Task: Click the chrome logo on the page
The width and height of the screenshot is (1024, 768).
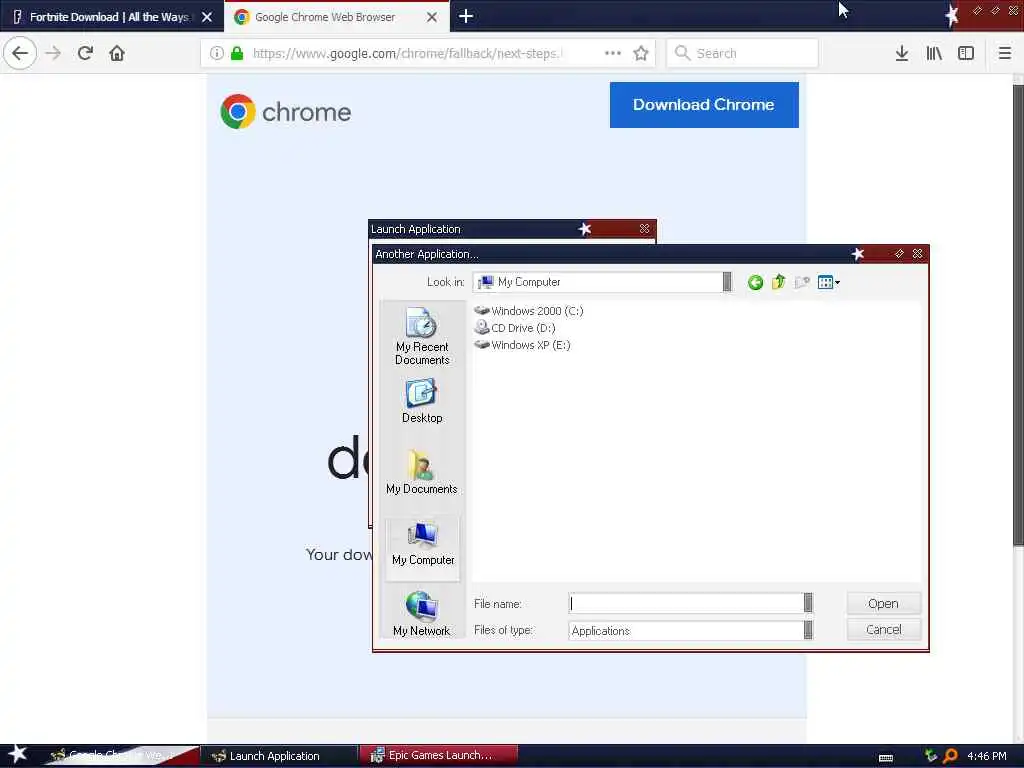Action: click(285, 112)
